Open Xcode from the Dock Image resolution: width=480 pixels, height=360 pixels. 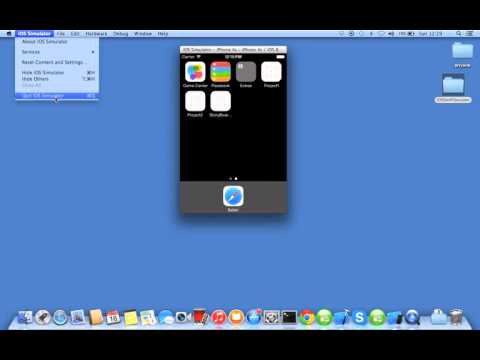coord(342,317)
